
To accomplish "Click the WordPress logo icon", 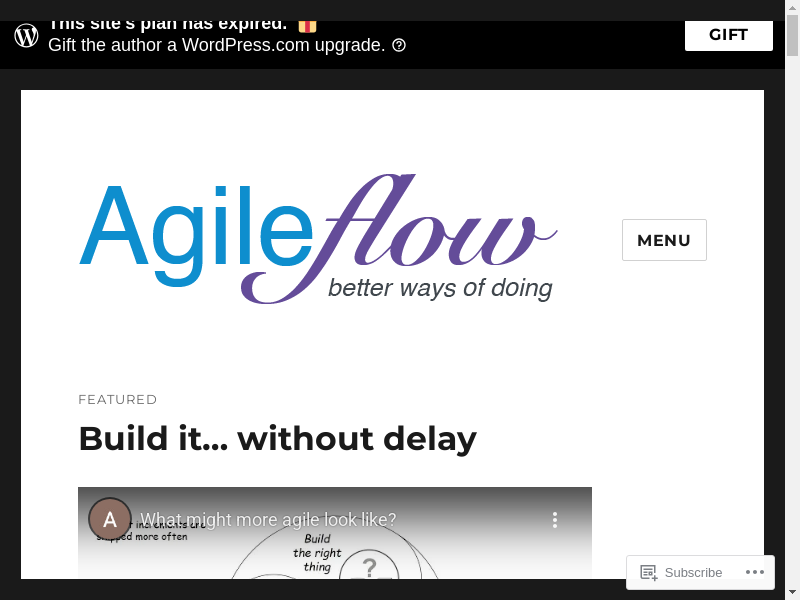I will click(27, 36).
